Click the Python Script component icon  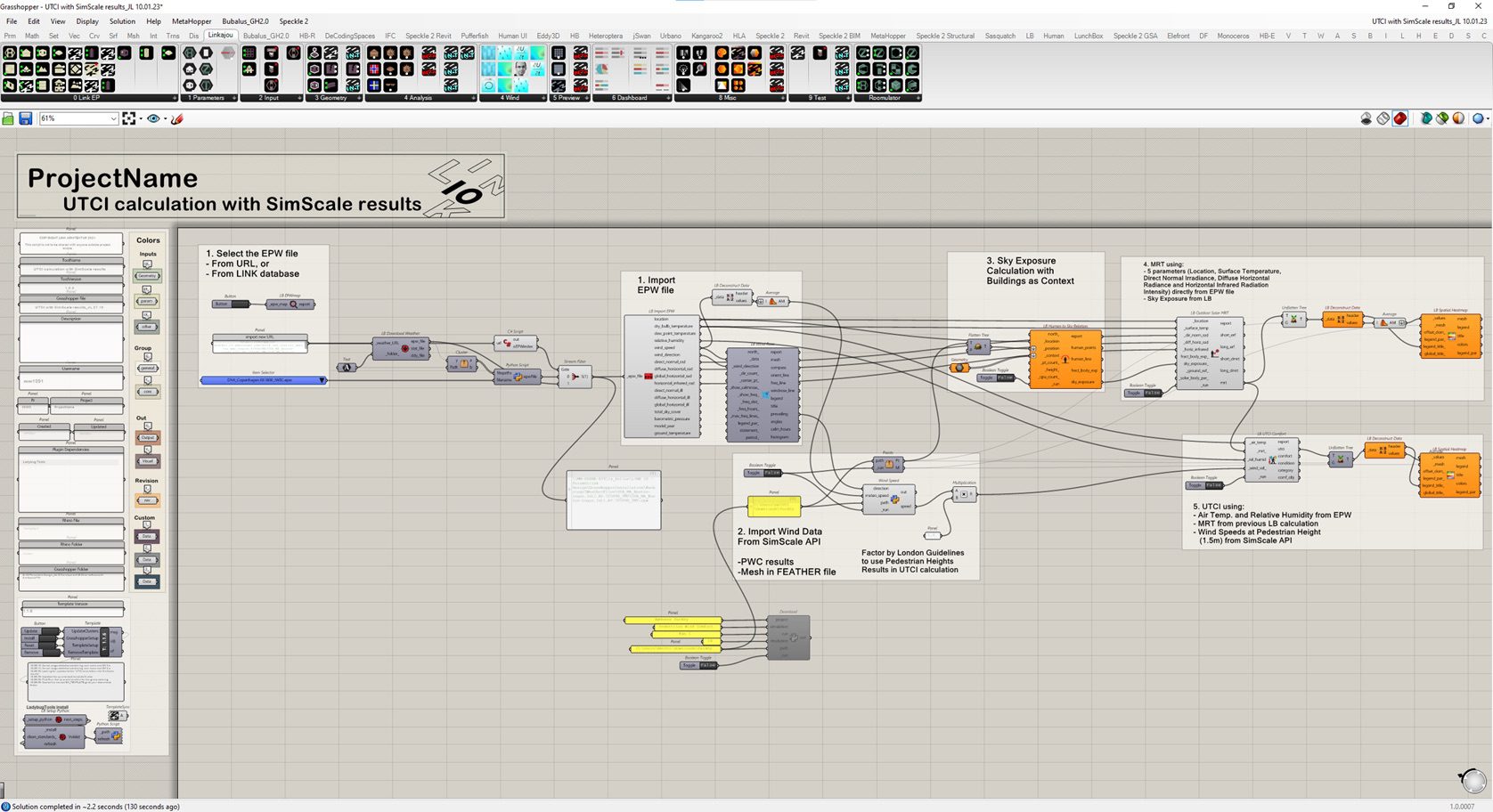pyautogui.click(x=518, y=377)
